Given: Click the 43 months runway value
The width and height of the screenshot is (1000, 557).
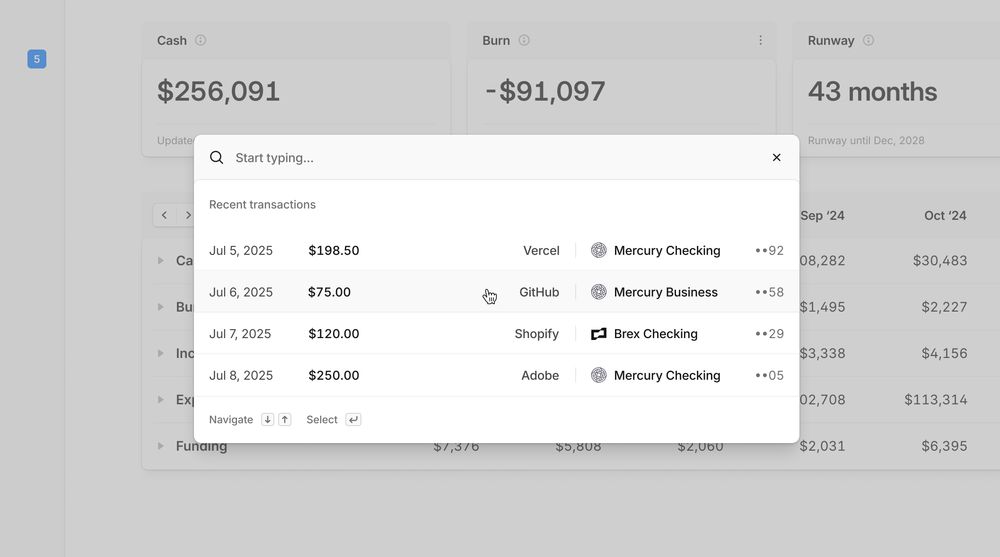Looking at the screenshot, I should pos(872,91).
